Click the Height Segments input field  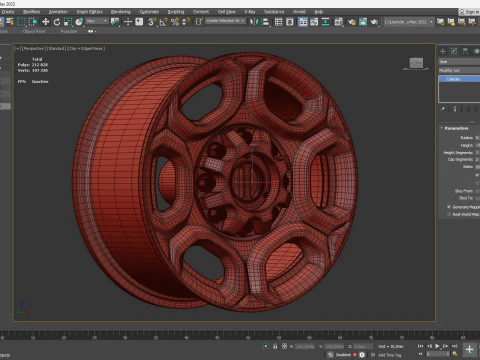click(477, 153)
